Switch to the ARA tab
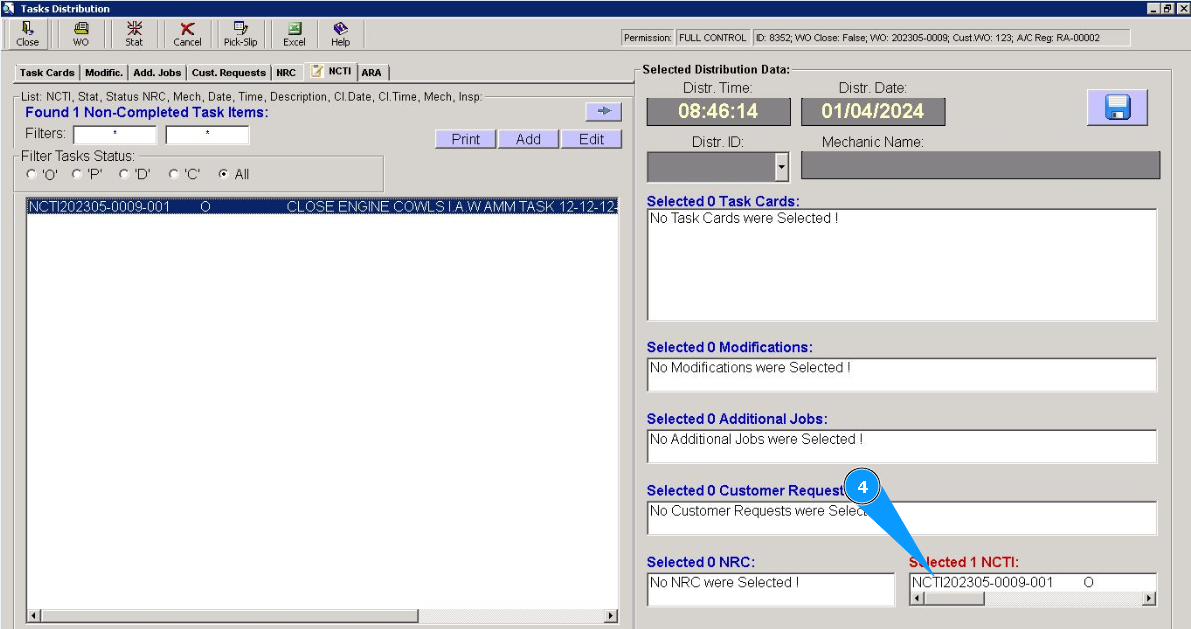The height and width of the screenshot is (629, 1191). tap(372, 73)
